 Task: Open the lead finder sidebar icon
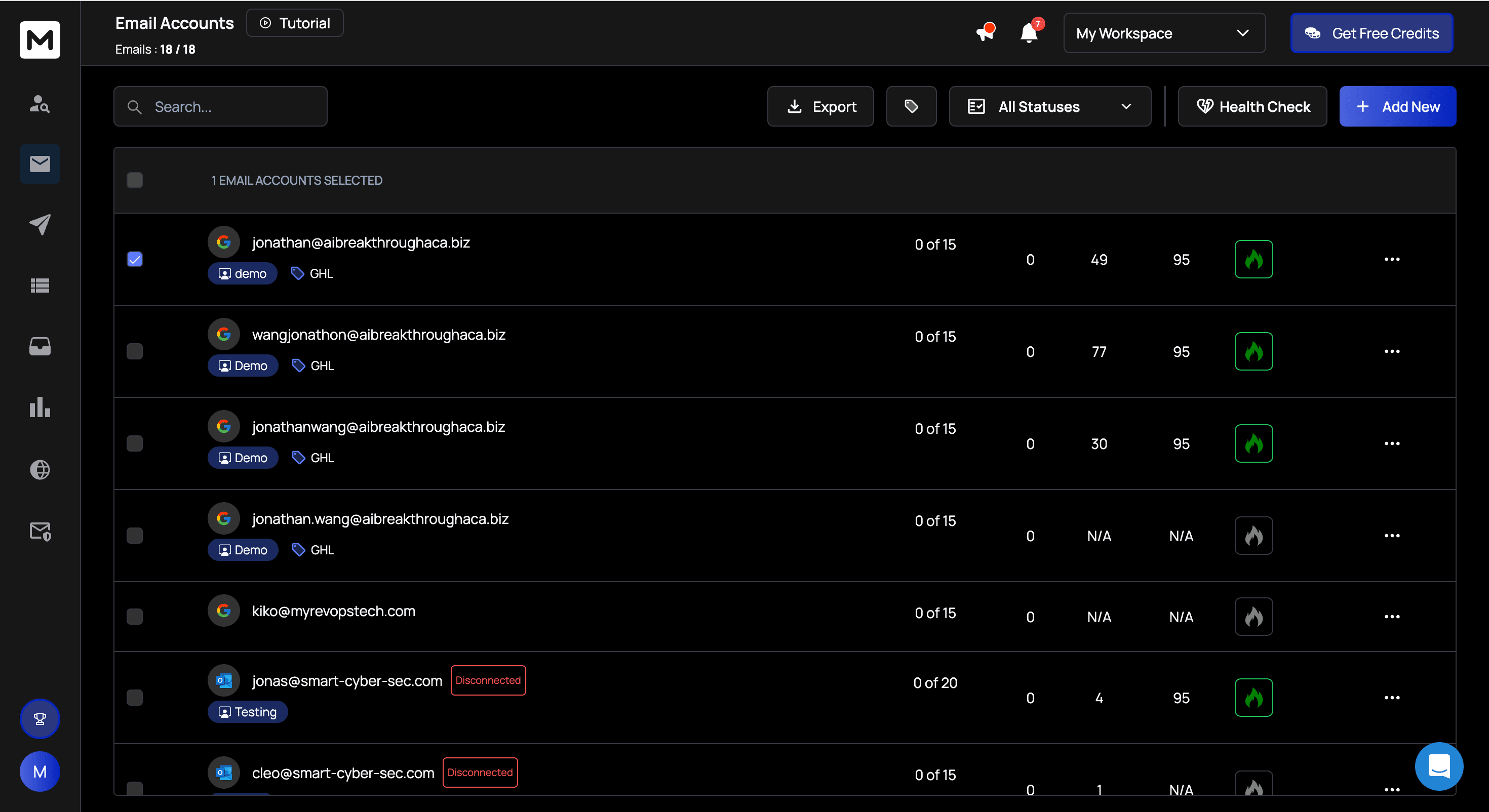point(40,103)
